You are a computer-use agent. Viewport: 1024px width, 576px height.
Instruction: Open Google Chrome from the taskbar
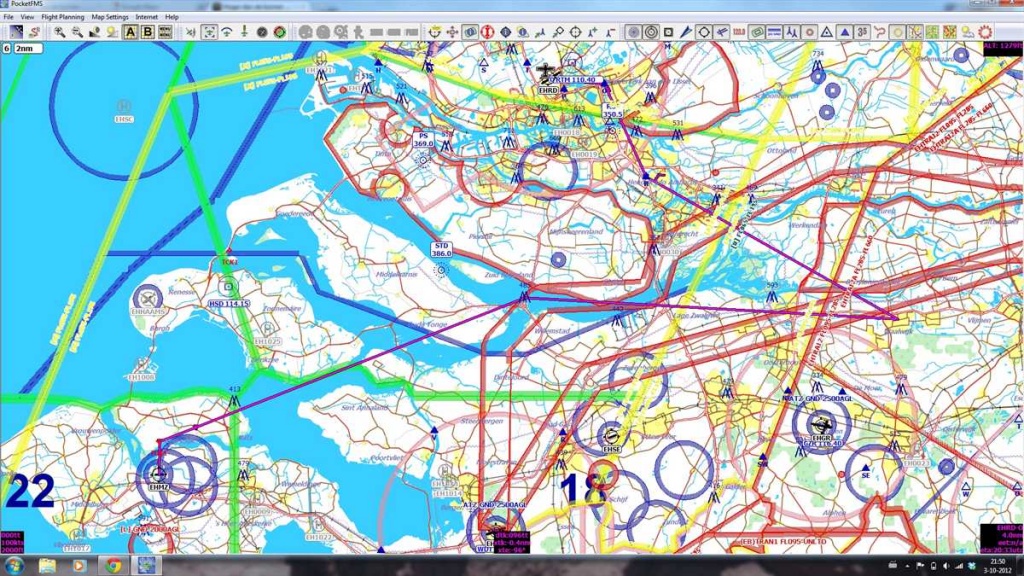[x=113, y=565]
